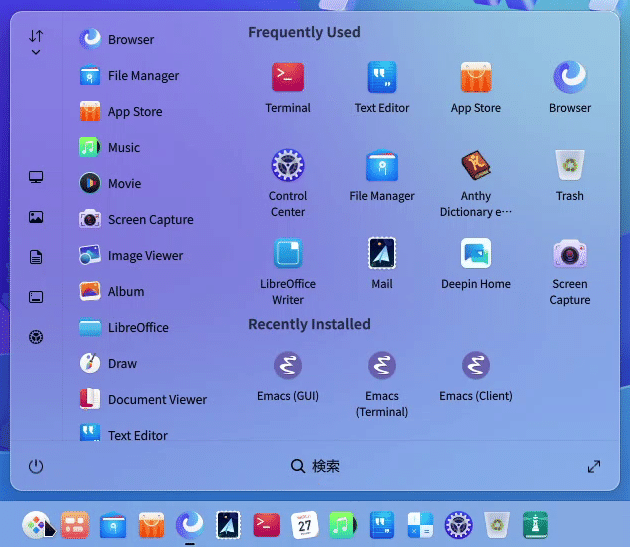Screen dimensions: 630x547
Task: Open the sort order dropdown
Action: tap(36, 42)
